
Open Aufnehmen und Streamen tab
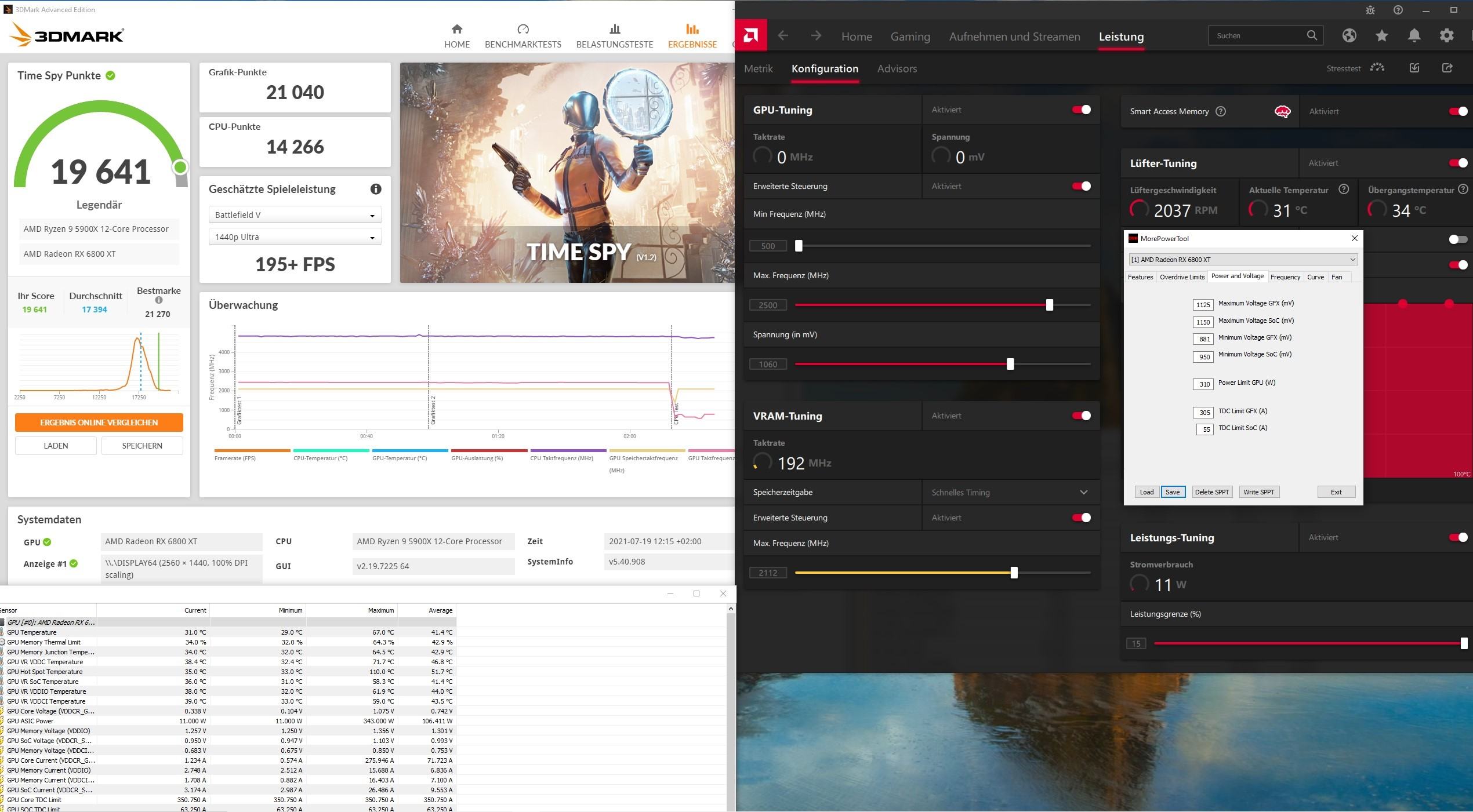click(x=1014, y=37)
